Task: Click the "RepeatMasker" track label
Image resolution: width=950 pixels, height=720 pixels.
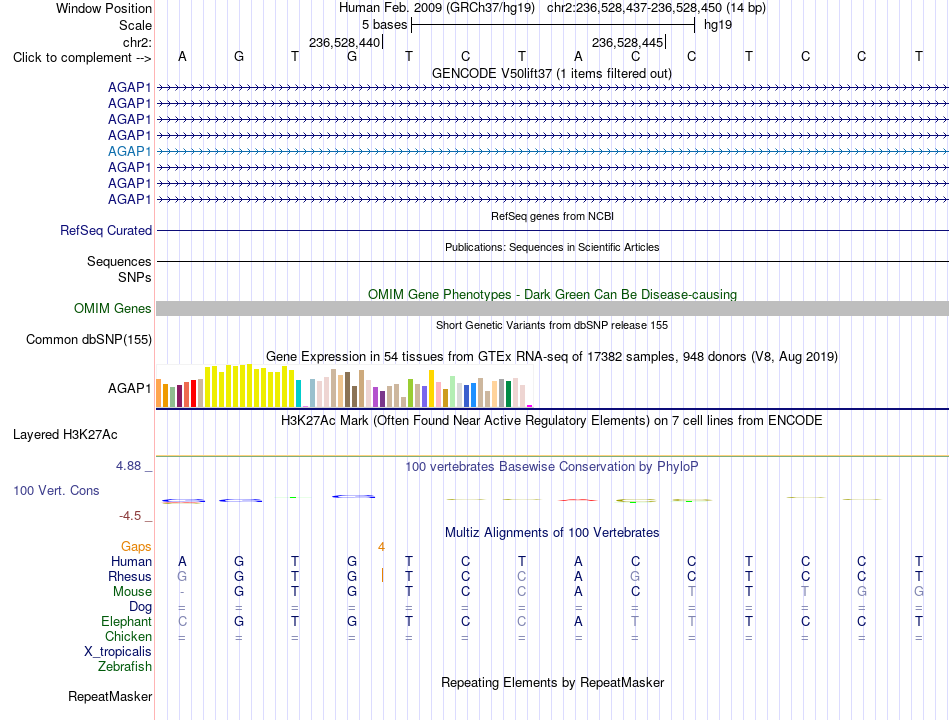Action: [110, 696]
